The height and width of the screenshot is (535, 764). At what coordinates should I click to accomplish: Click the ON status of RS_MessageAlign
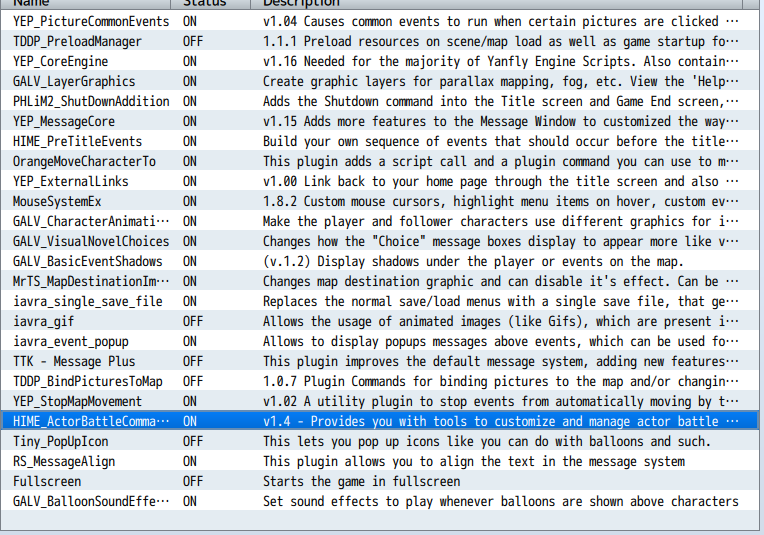tap(190, 461)
